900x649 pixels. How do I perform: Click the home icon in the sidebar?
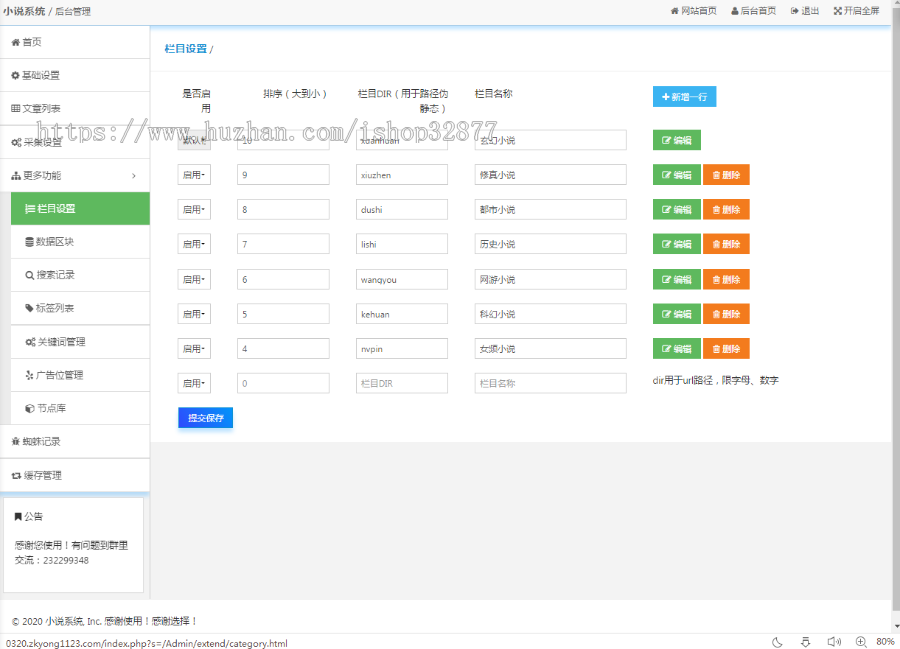tap(15, 42)
